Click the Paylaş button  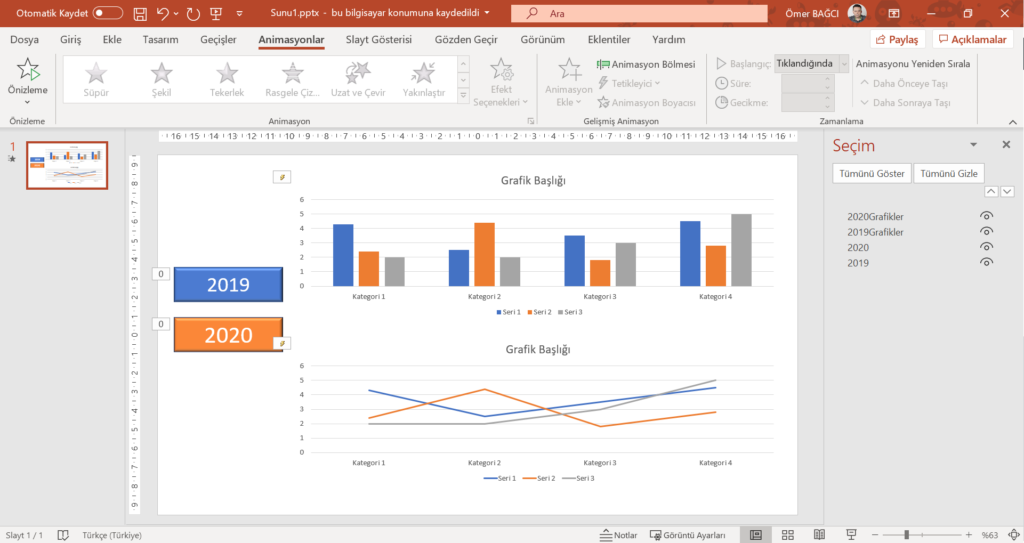897,40
